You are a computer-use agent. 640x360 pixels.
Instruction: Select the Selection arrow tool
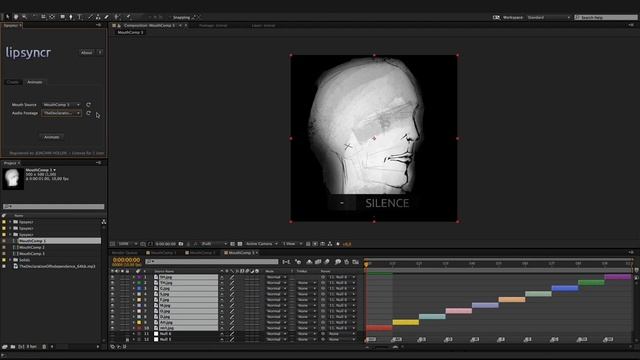click(7, 17)
